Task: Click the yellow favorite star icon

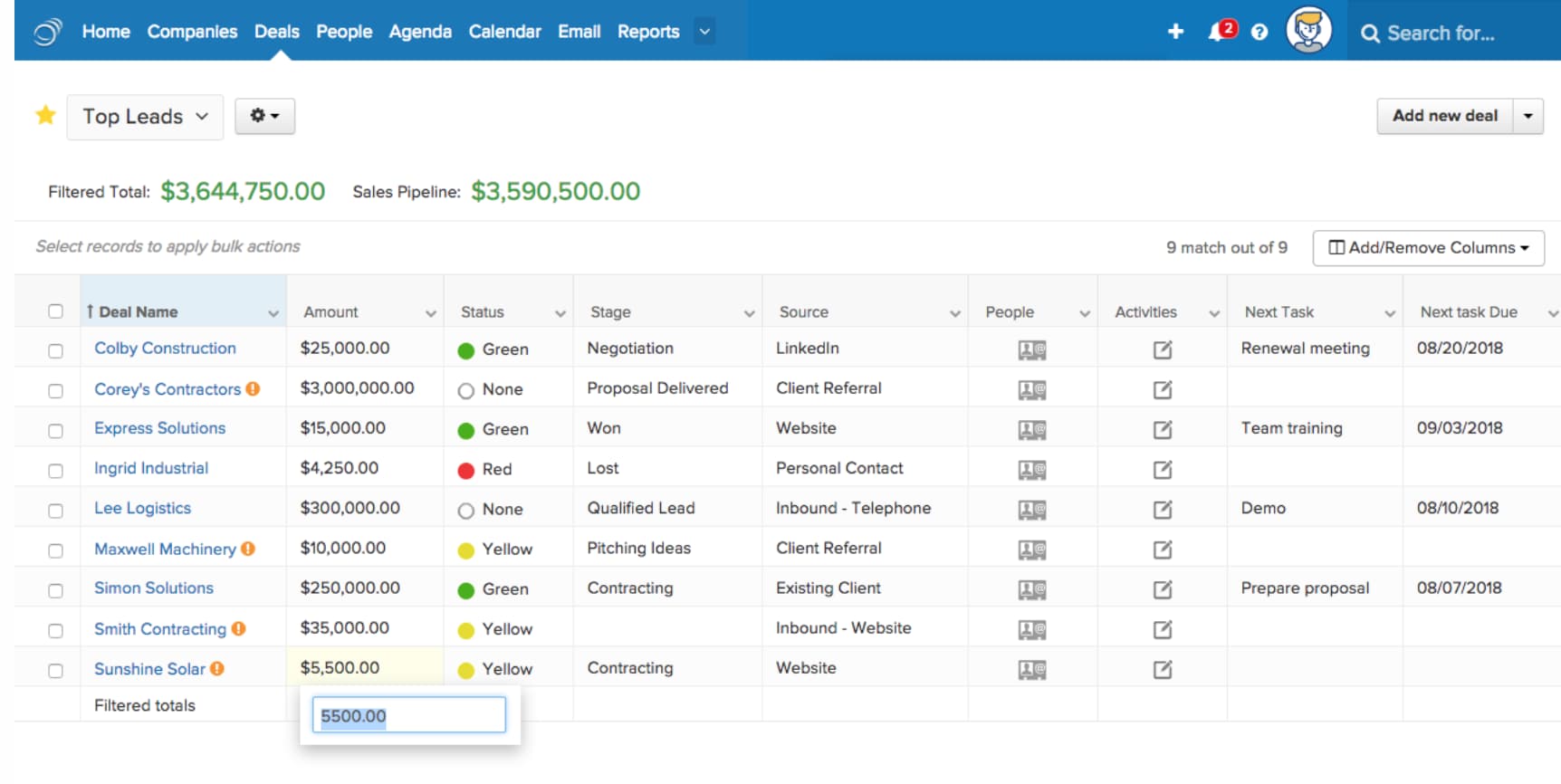Action: coord(45,115)
